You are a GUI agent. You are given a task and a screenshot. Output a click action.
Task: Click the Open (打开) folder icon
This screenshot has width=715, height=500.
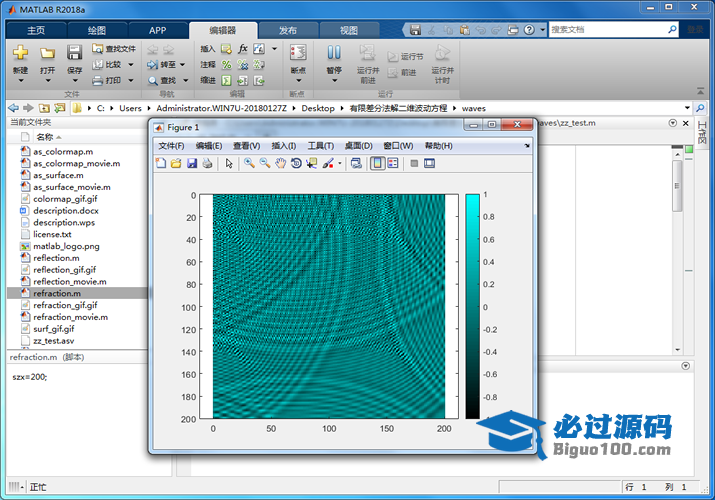(x=47, y=53)
